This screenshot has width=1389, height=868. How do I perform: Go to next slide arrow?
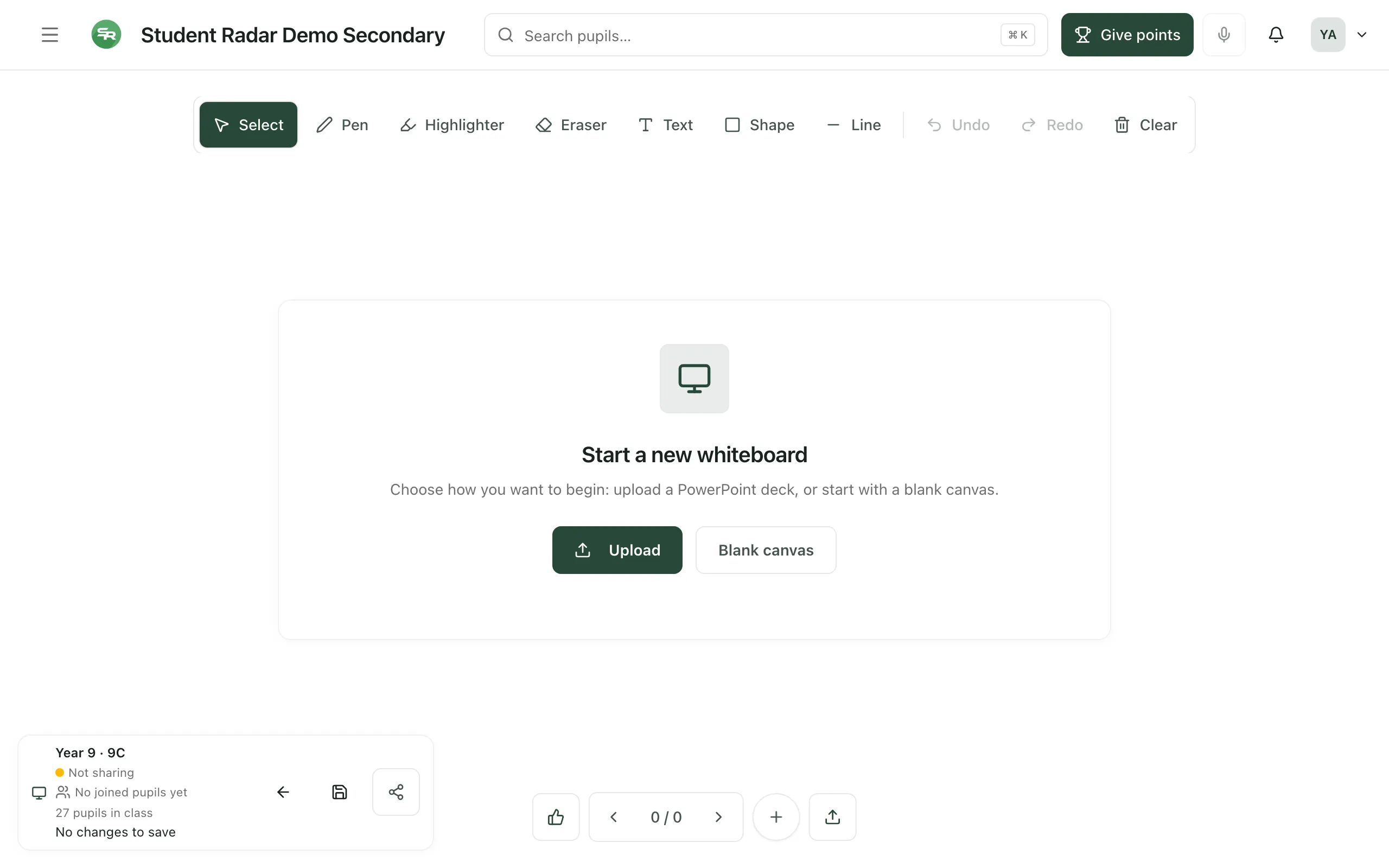pos(718,817)
